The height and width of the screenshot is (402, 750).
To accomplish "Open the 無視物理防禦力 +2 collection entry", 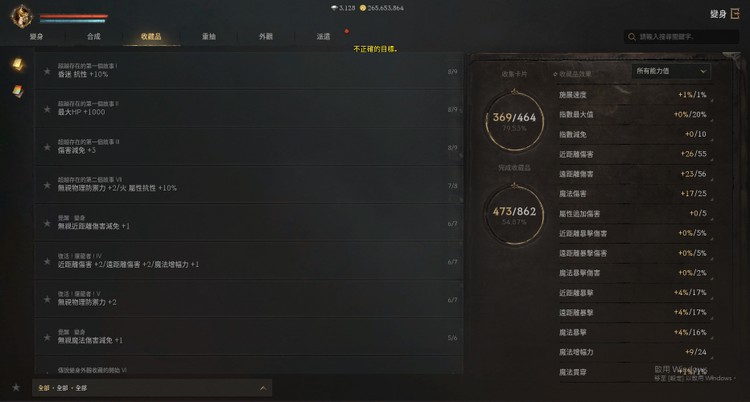I will [249, 299].
